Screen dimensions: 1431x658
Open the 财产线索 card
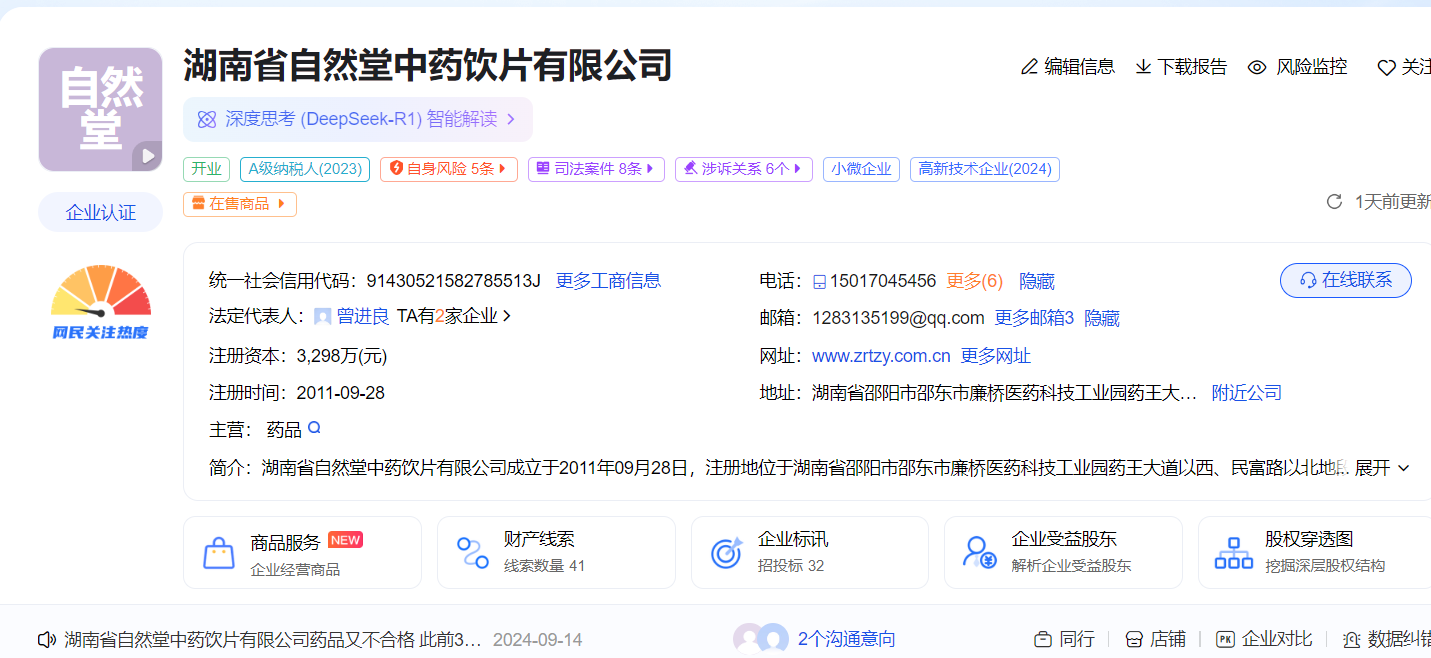[x=556, y=552]
